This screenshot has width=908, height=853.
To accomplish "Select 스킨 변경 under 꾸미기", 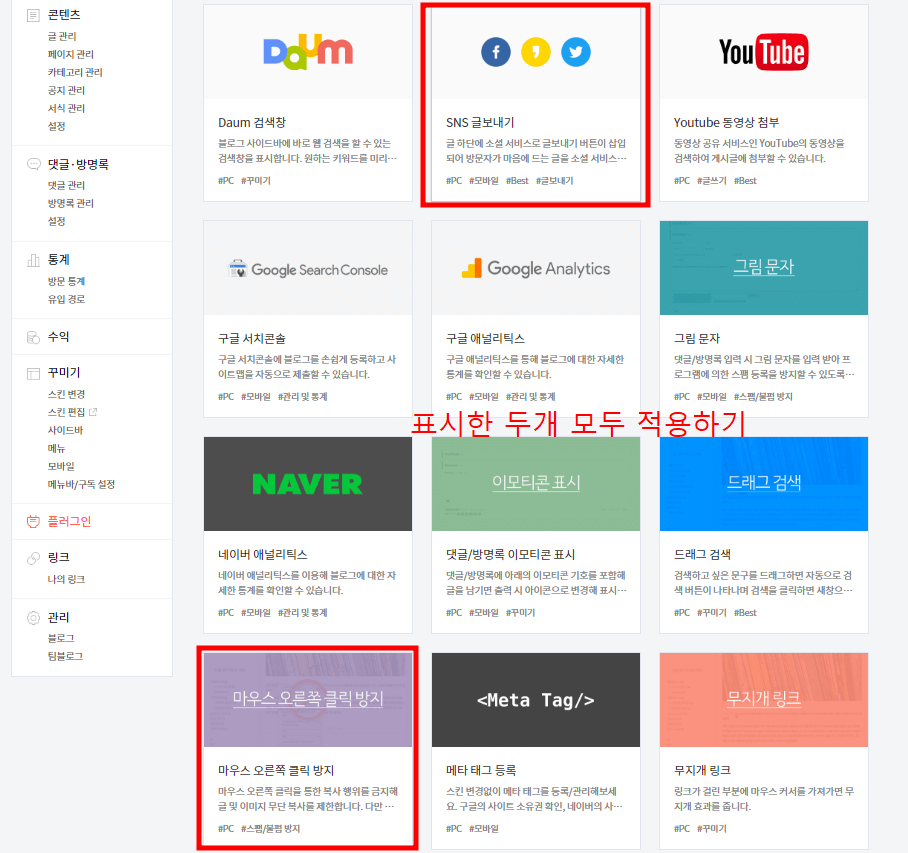I will click(x=66, y=394).
